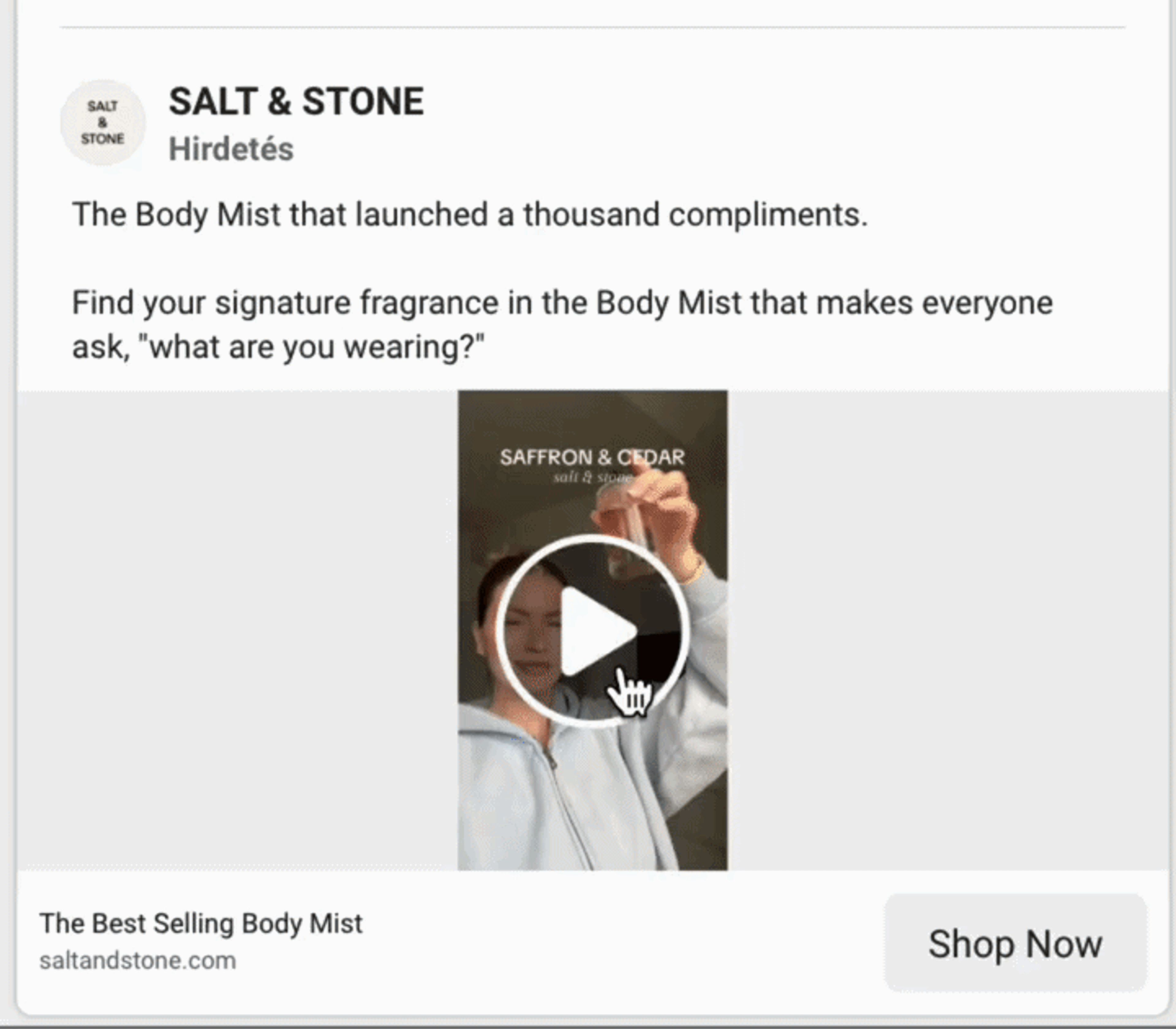Screen dimensions: 1176x1029
Task: Open the product page using Shop Now
Action: pyautogui.click(x=1015, y=942)
